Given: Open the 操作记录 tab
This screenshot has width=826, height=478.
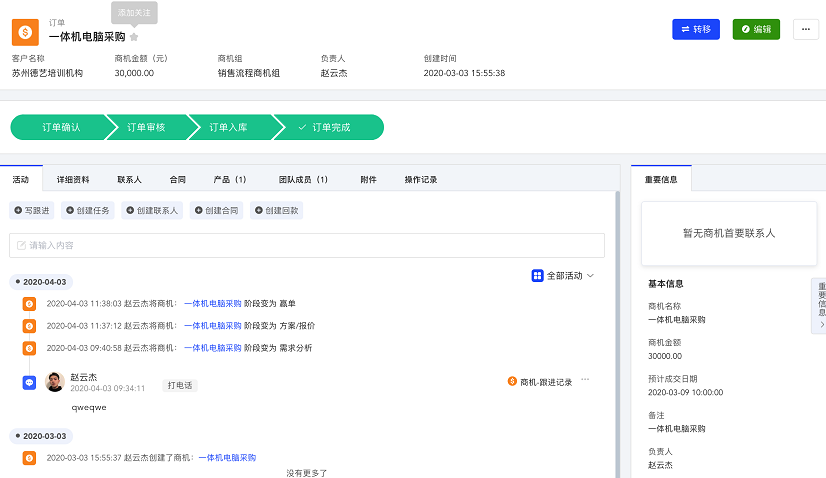Looking at the screenshot, I should pyautogui.click(x=420, y=180).
